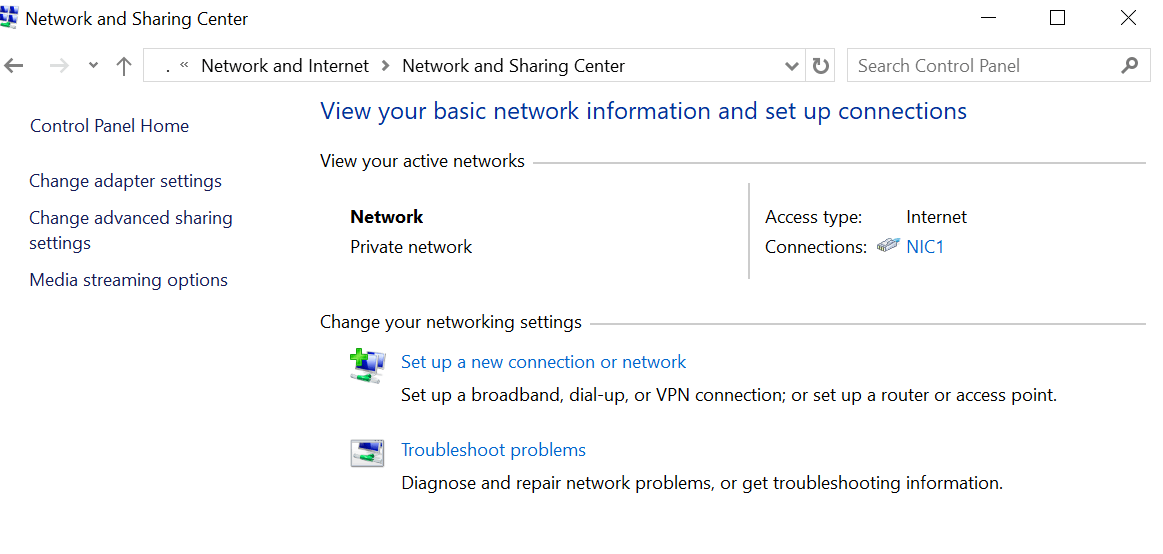
Task: Click the new connection setup icon
Action: tap(367, 366)
